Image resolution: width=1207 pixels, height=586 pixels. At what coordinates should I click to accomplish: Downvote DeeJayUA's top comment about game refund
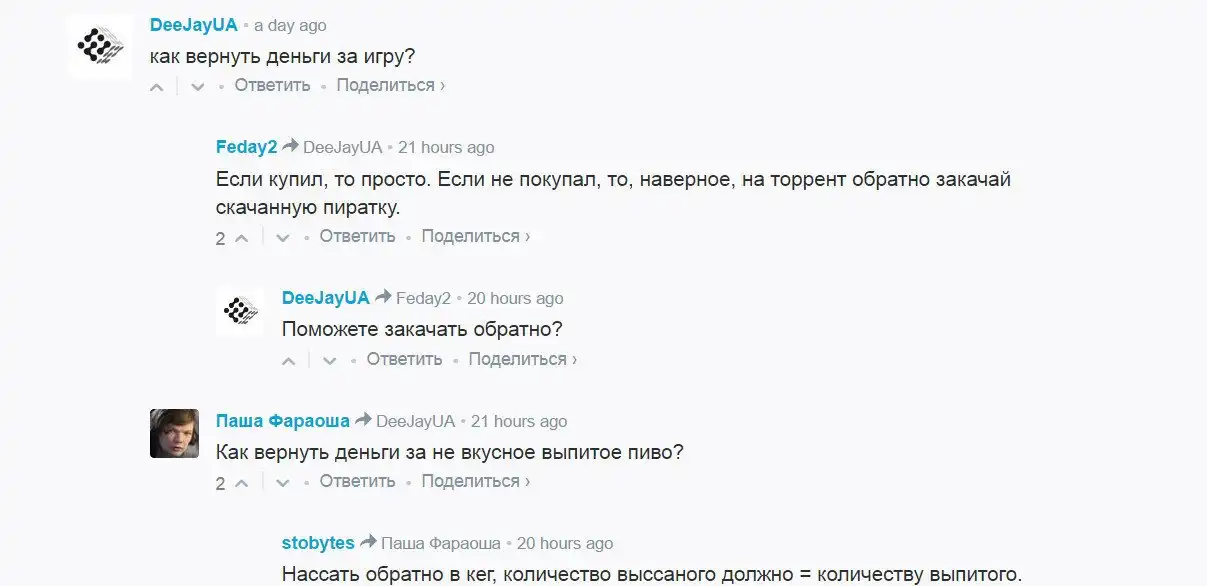pos(197,87)
